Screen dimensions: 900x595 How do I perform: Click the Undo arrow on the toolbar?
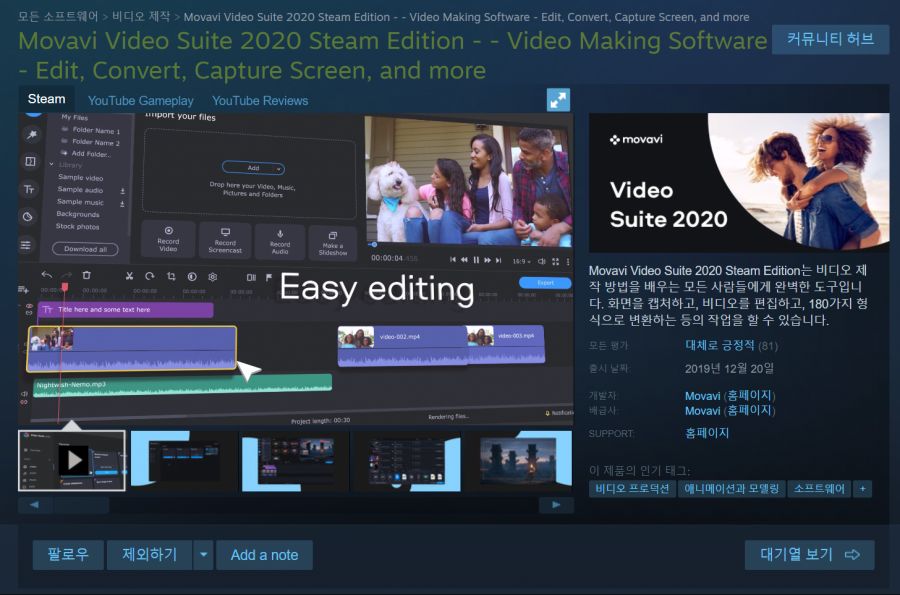tap(45, 276)
